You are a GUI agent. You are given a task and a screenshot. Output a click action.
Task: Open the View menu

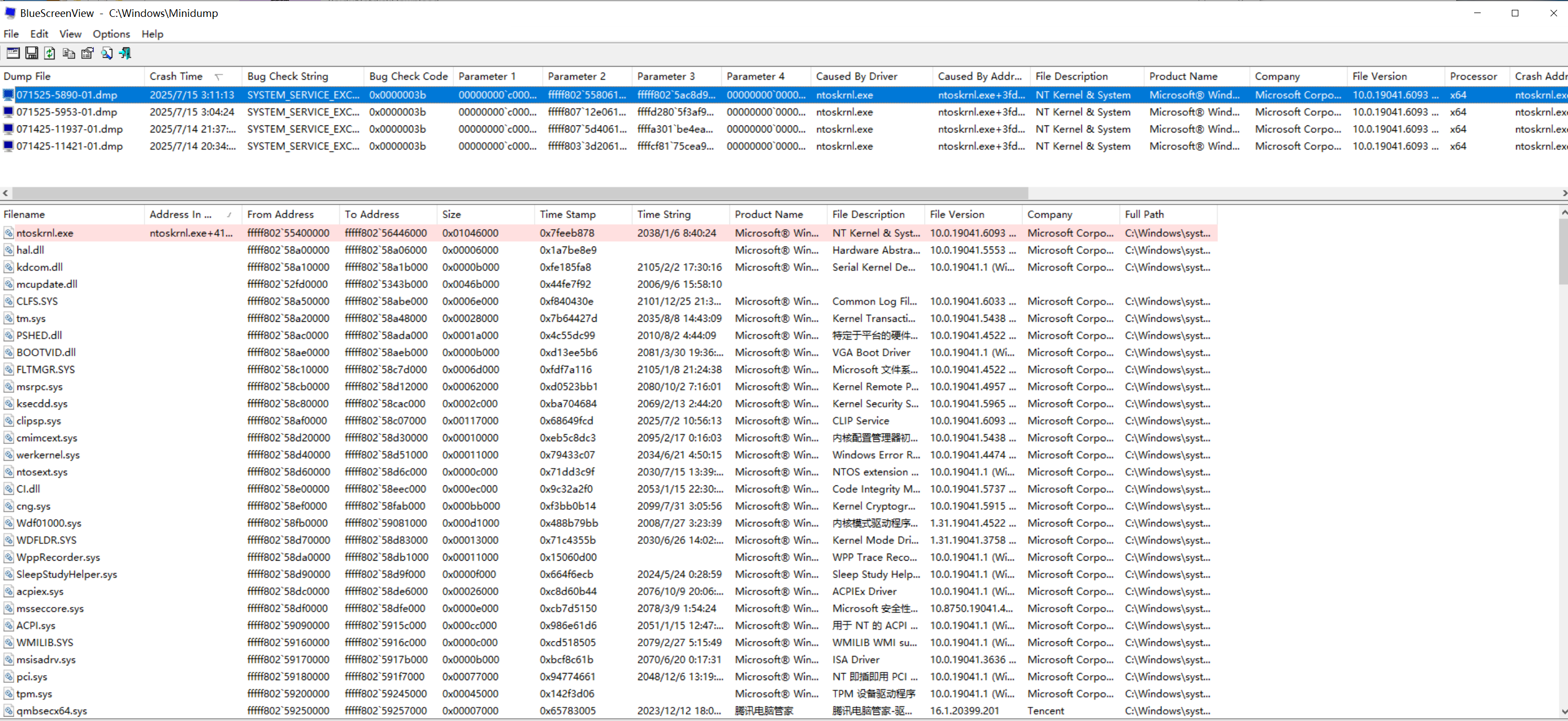[x=70, y=33]
